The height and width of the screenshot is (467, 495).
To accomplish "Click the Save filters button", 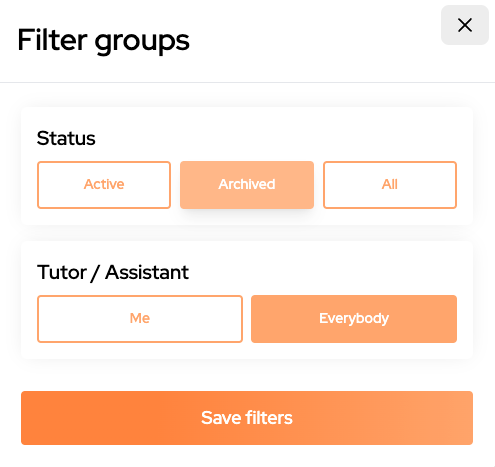I will coord(247,418).
